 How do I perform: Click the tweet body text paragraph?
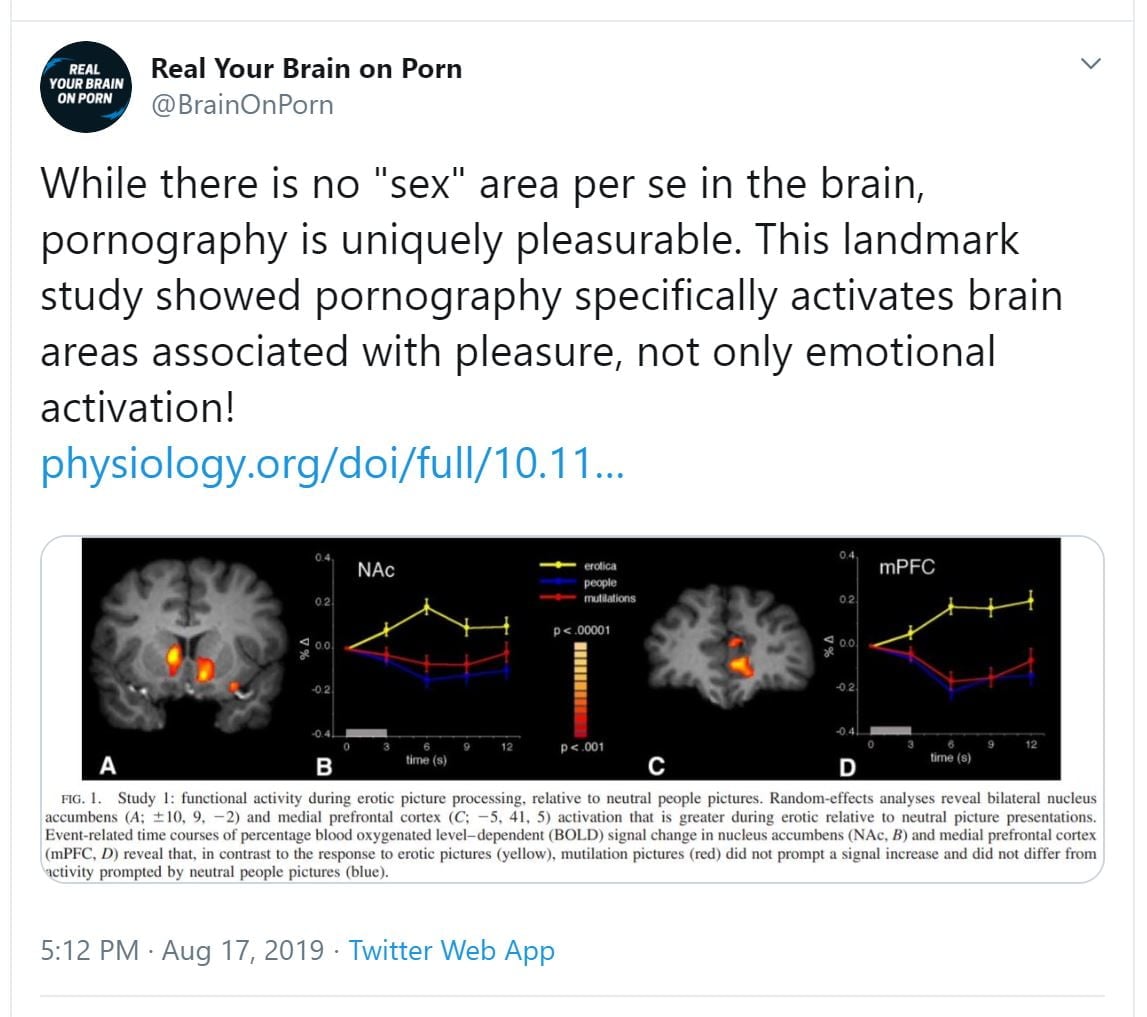pyautogui.click(x=550, y=295)
